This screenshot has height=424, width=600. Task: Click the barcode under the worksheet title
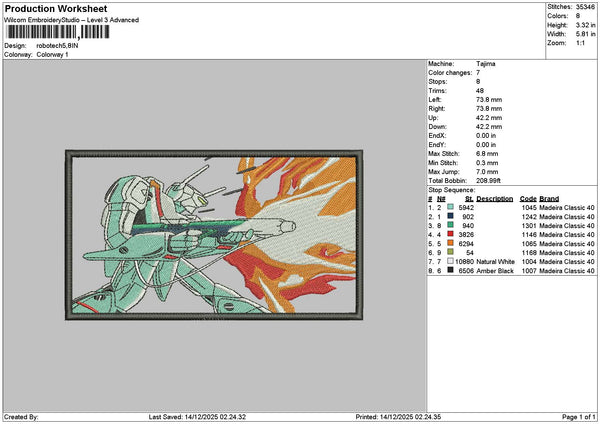[x=55, y=31]
